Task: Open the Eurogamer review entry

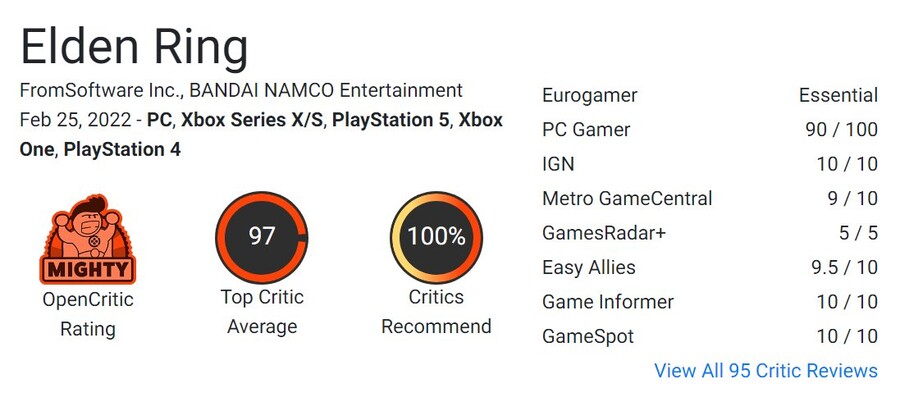Action: 709,95
